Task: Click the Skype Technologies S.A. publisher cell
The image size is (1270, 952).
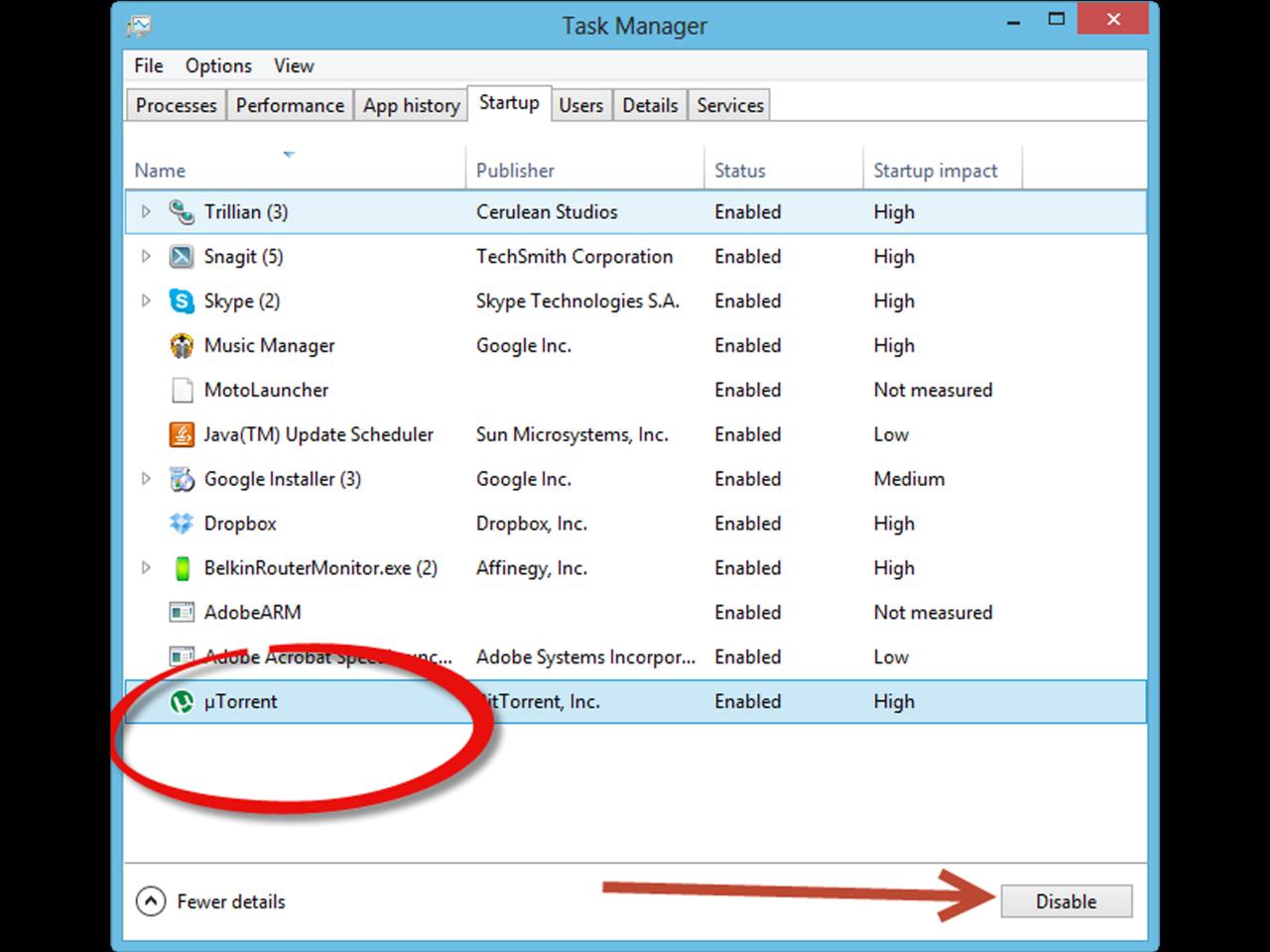Action: coord(577,300)
